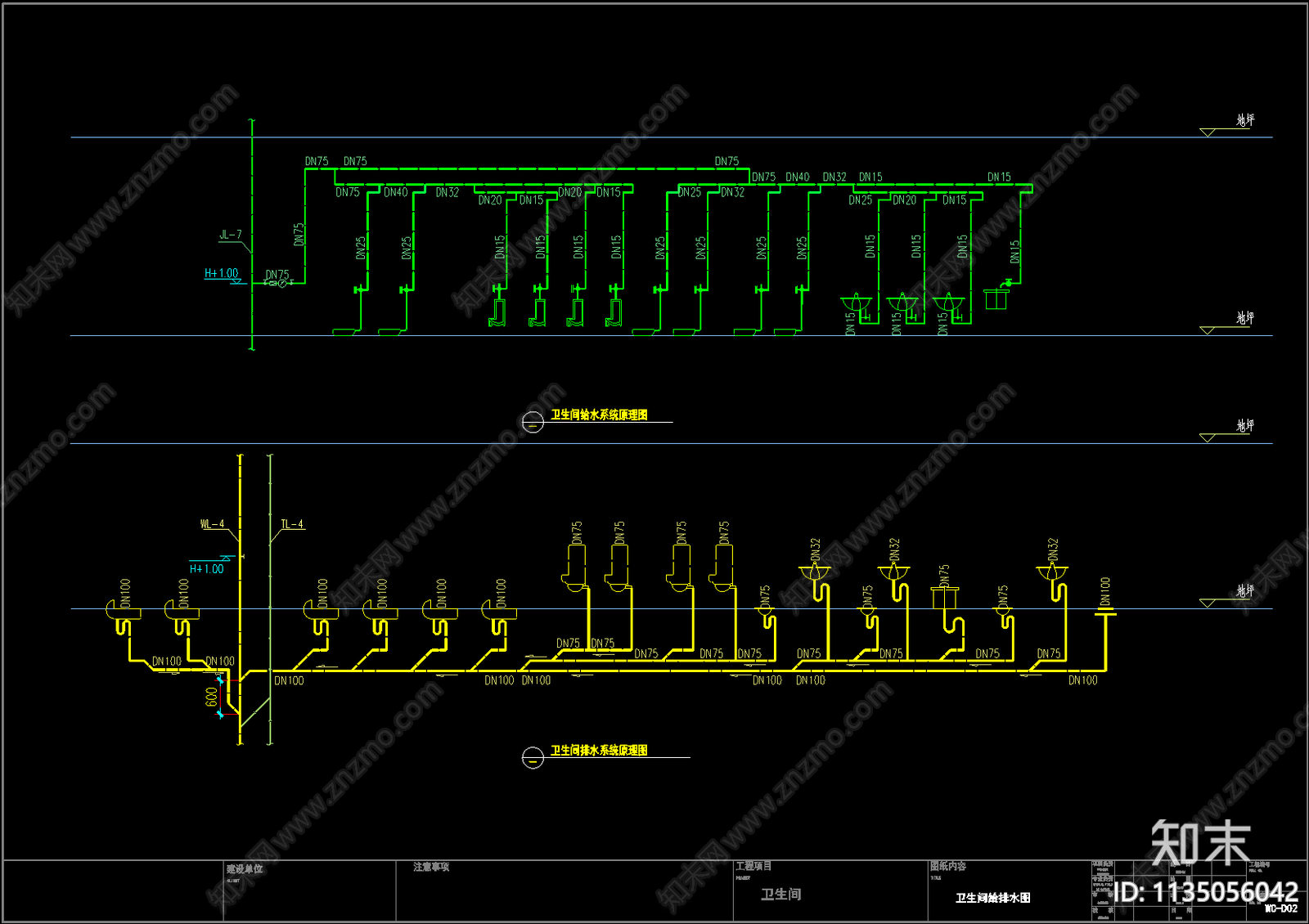Screen dimensions: 1309x924
Task: Select the JL-7 riser label
Action: pos(231,235)
